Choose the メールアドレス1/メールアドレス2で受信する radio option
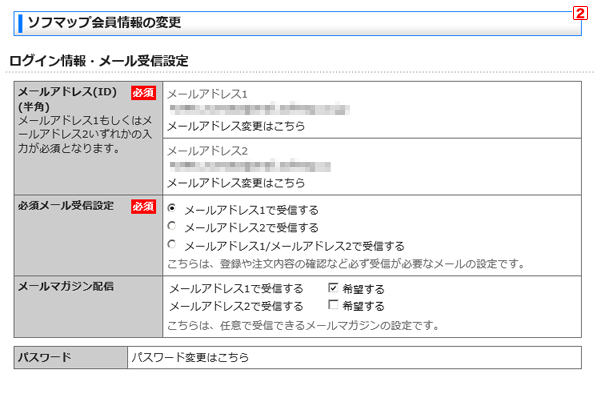The width and height of the screenshot is (597, 402). coord(172,244)
